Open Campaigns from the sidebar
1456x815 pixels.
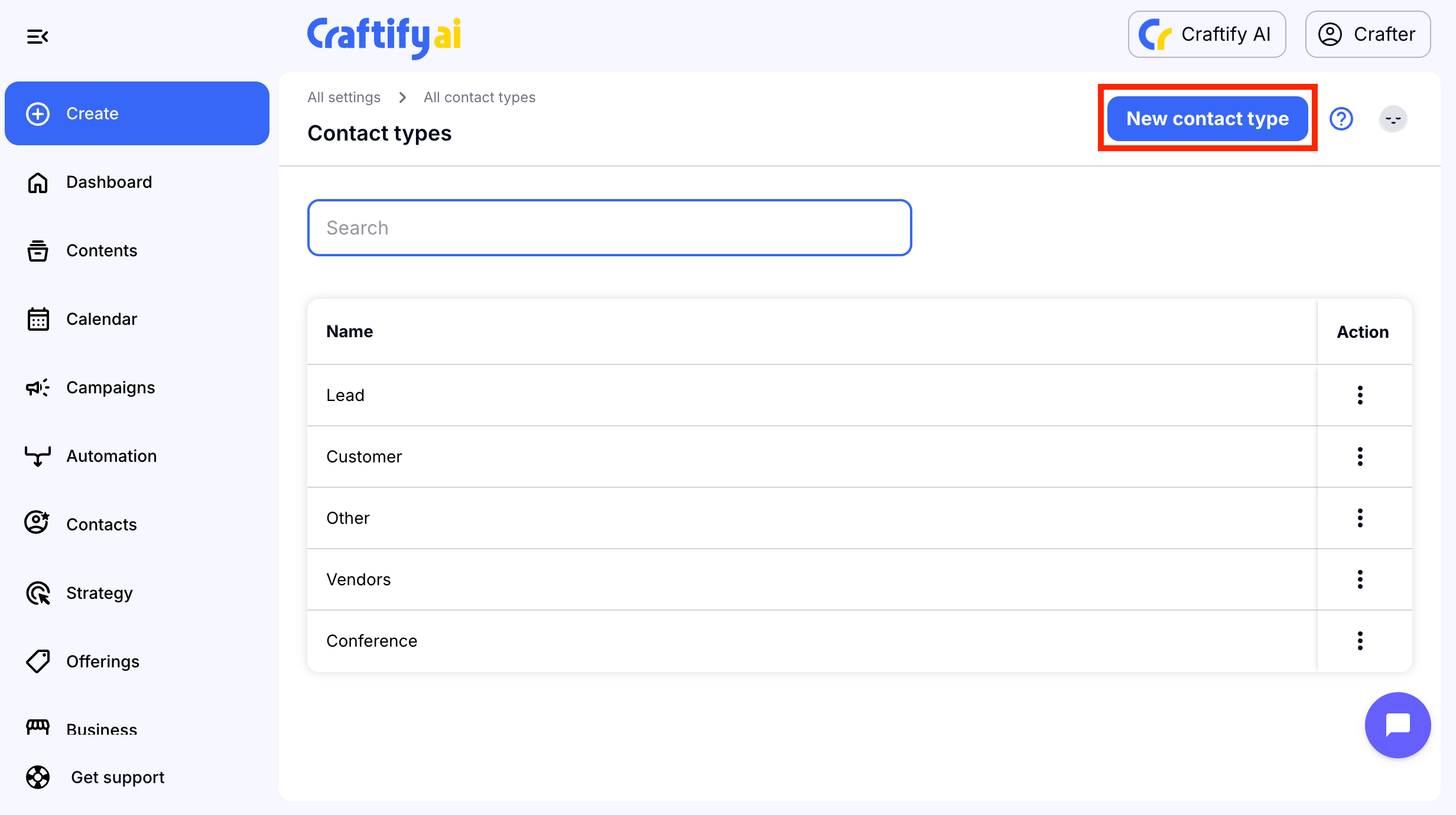point(110,387)
